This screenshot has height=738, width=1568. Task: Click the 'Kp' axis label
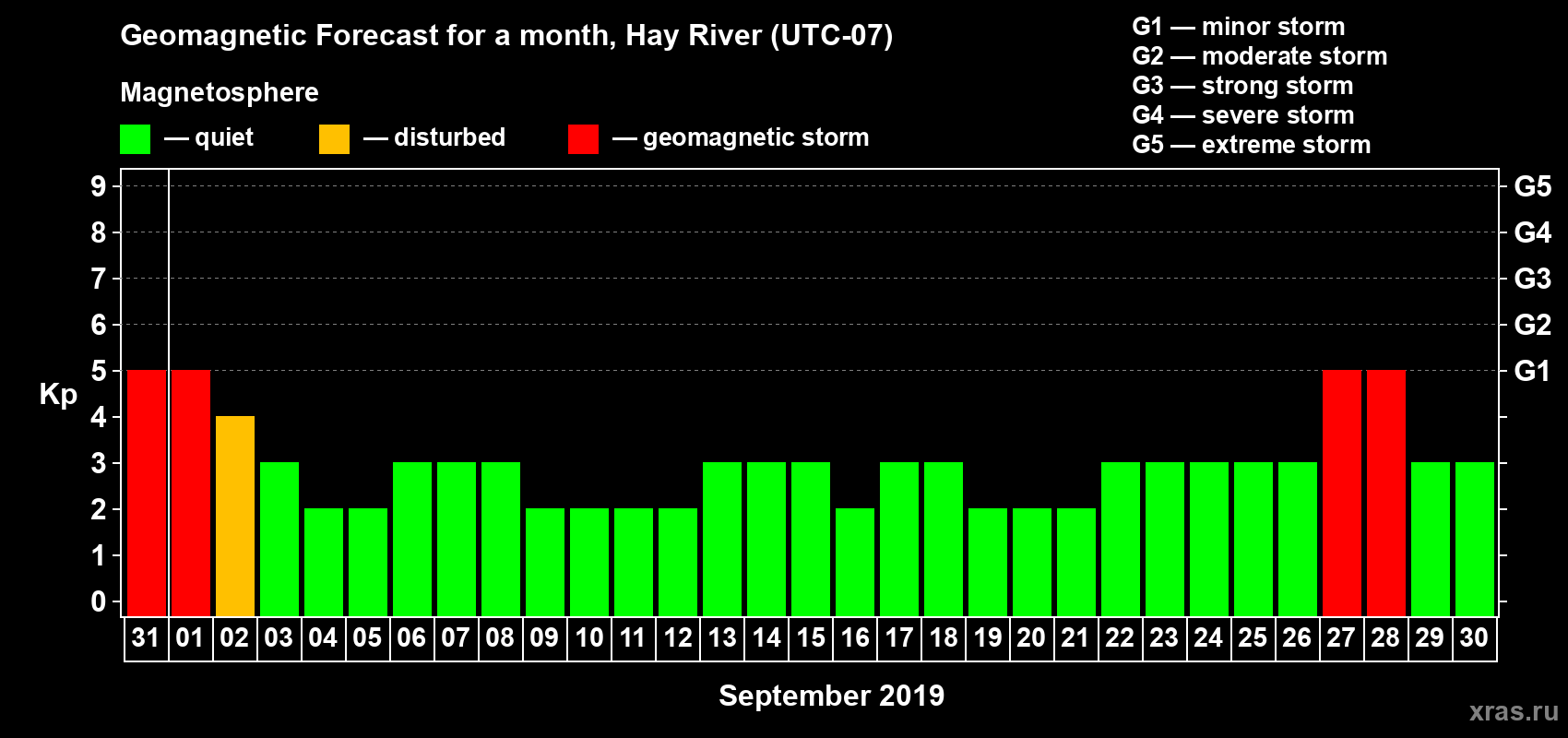[58, 394]
